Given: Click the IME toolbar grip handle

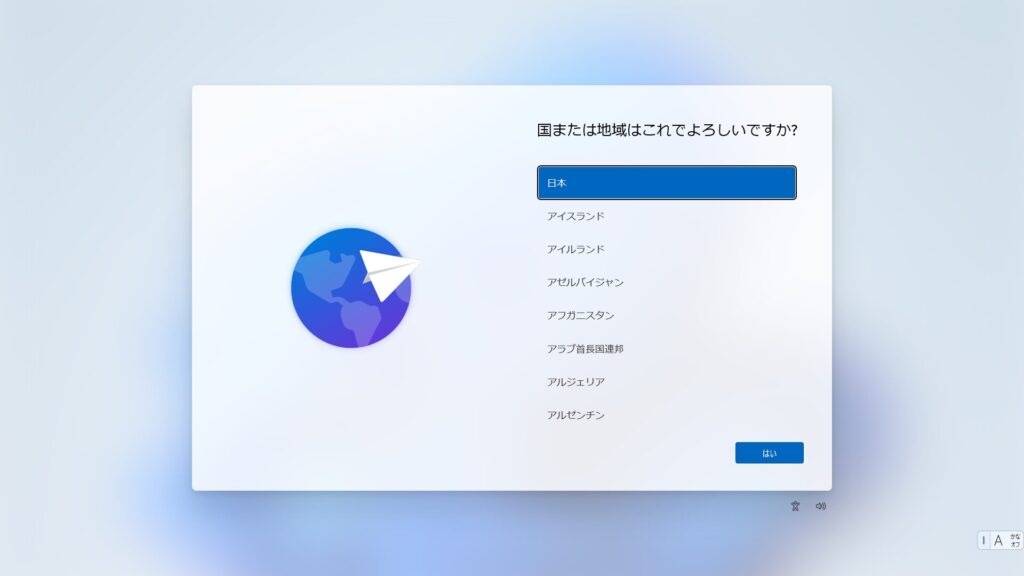Looking at the screenshot, I should click(x=984, y=541).
